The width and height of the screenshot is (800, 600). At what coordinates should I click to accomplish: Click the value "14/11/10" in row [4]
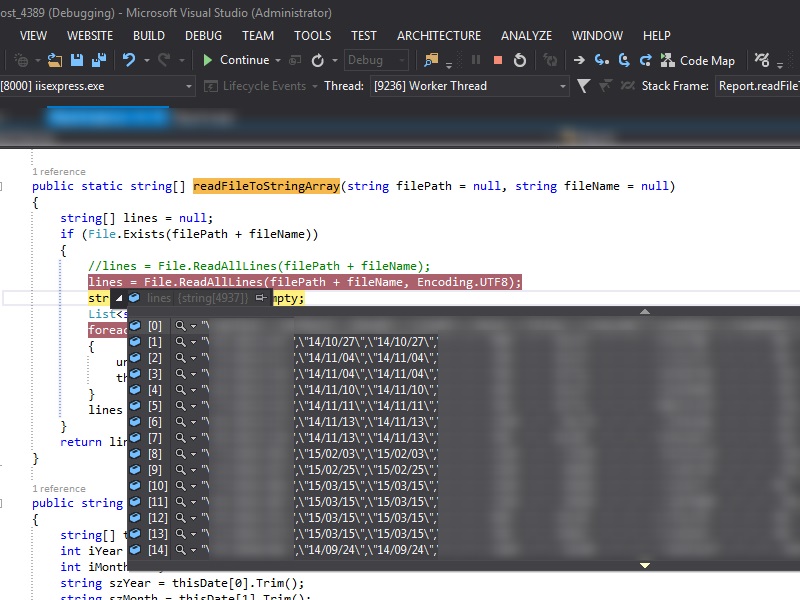(x=331, y=390)
